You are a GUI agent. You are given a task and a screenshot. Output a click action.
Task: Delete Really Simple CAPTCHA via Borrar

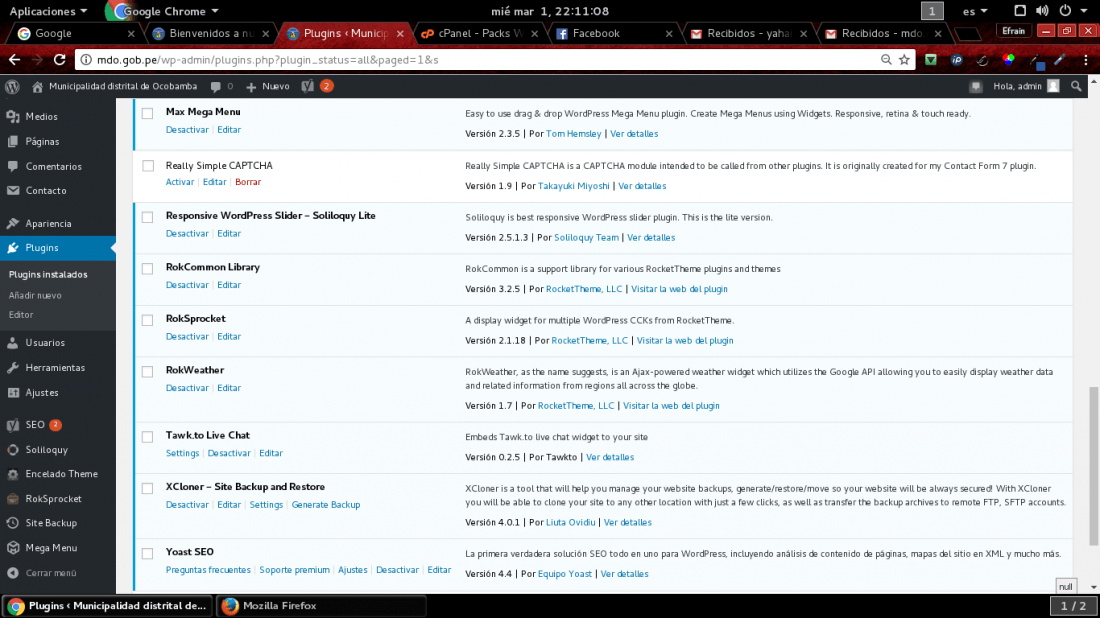click(x=248, y=182)
